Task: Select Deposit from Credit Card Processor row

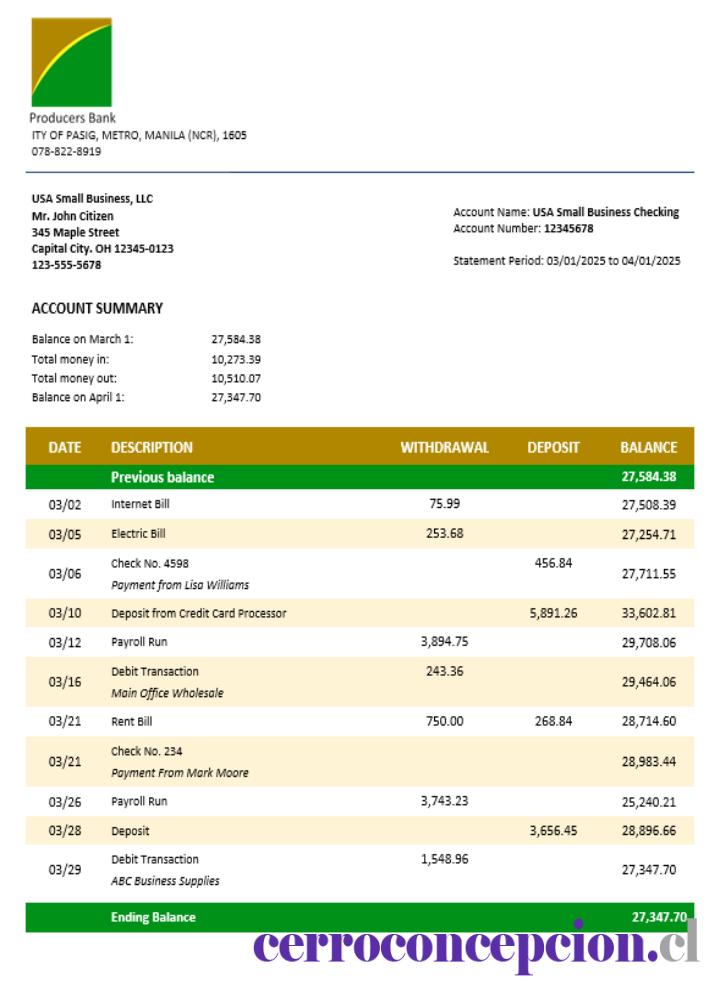Action: 360,613
